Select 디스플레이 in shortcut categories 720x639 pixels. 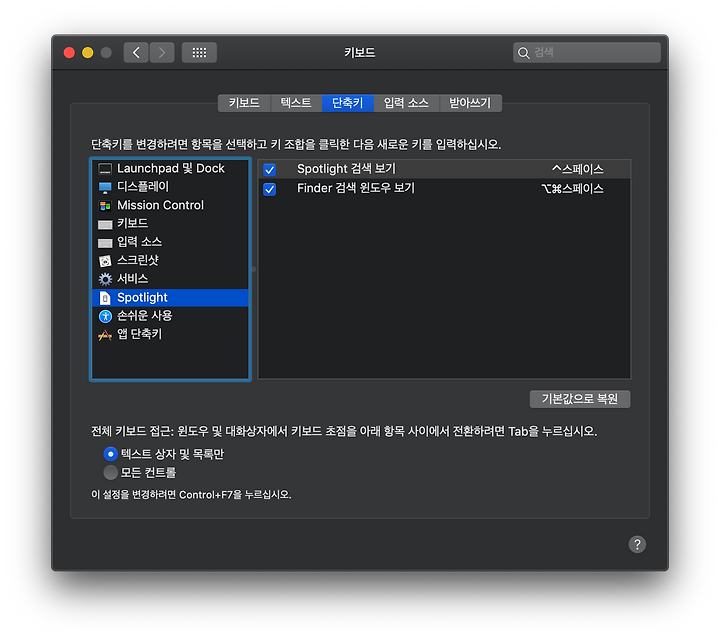click(x=170, y=187)
